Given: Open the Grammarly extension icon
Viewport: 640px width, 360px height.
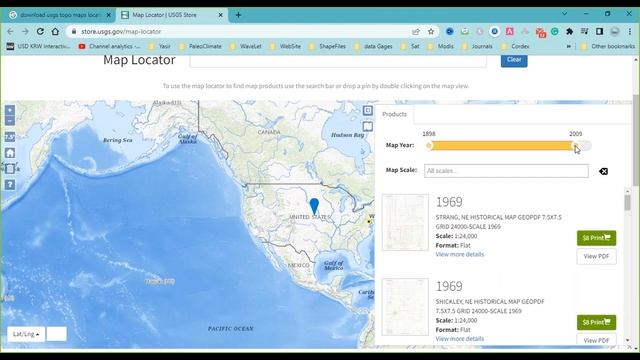Looking at the screenshot, I should [555, 31].
